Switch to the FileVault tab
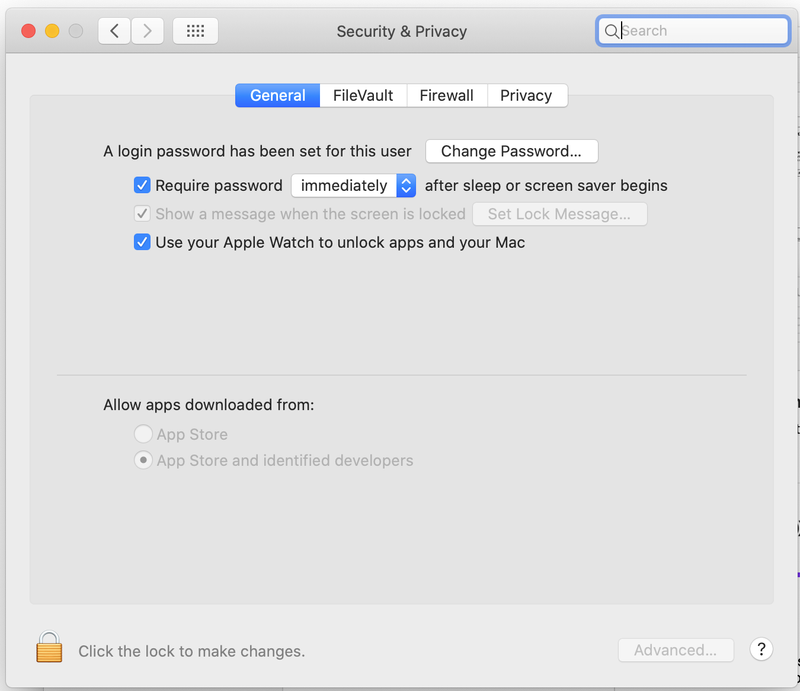 (x=363, y=95)
